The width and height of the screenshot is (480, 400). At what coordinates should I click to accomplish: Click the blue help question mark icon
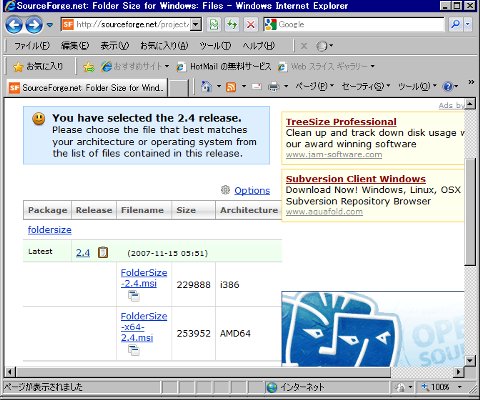click(447, 87)
